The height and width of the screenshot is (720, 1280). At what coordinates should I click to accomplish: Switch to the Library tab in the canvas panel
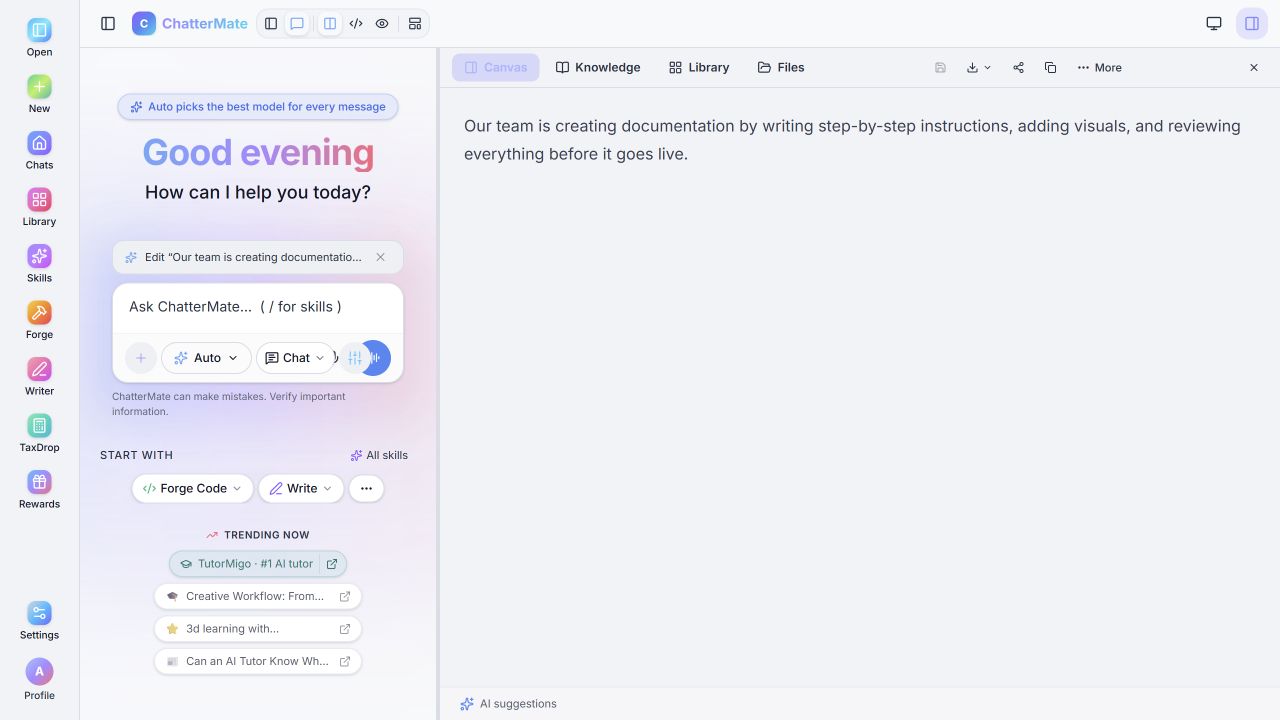point(699,67)
